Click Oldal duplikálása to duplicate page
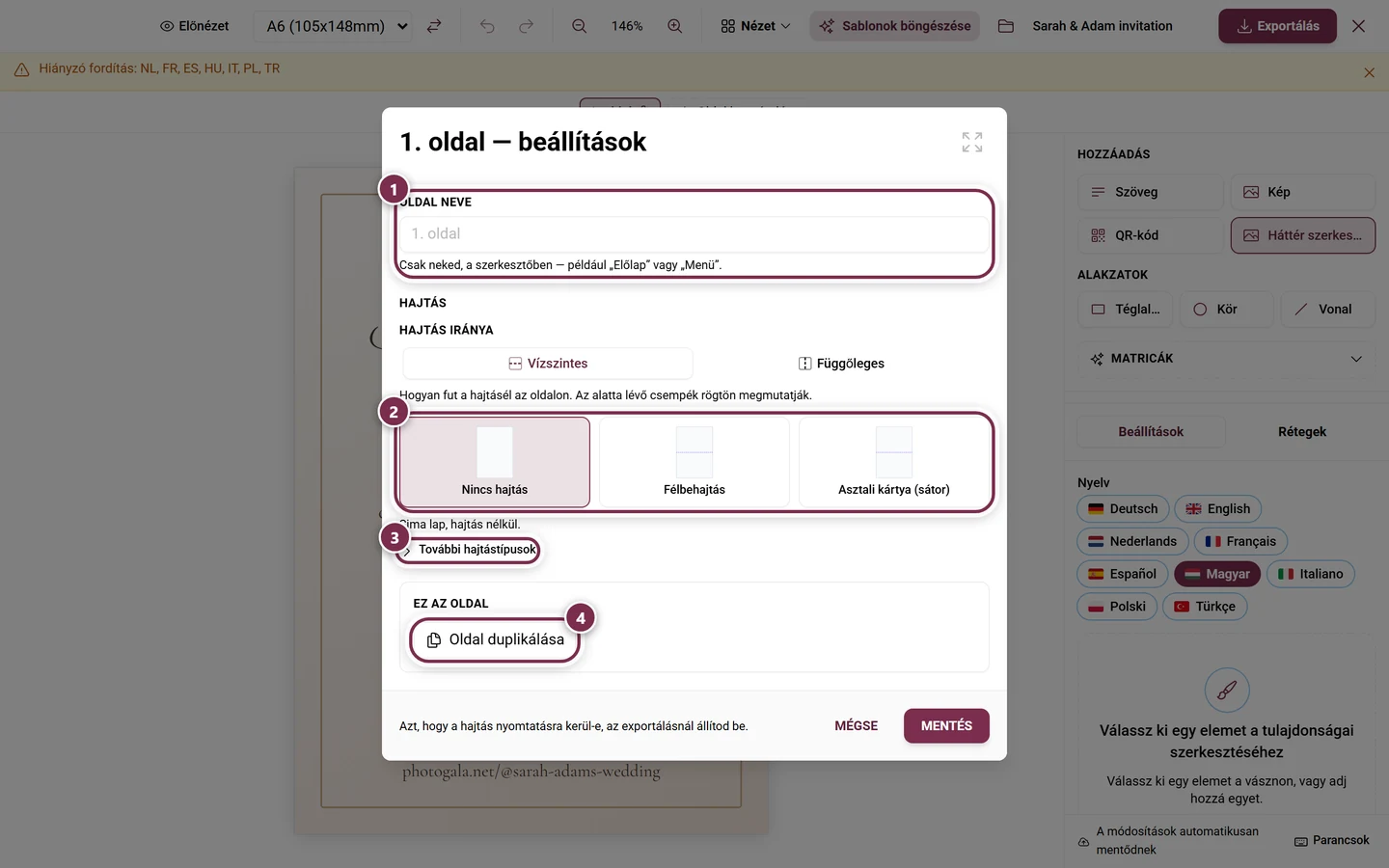Screen dimensions: 1389x868 pos(495,640)
